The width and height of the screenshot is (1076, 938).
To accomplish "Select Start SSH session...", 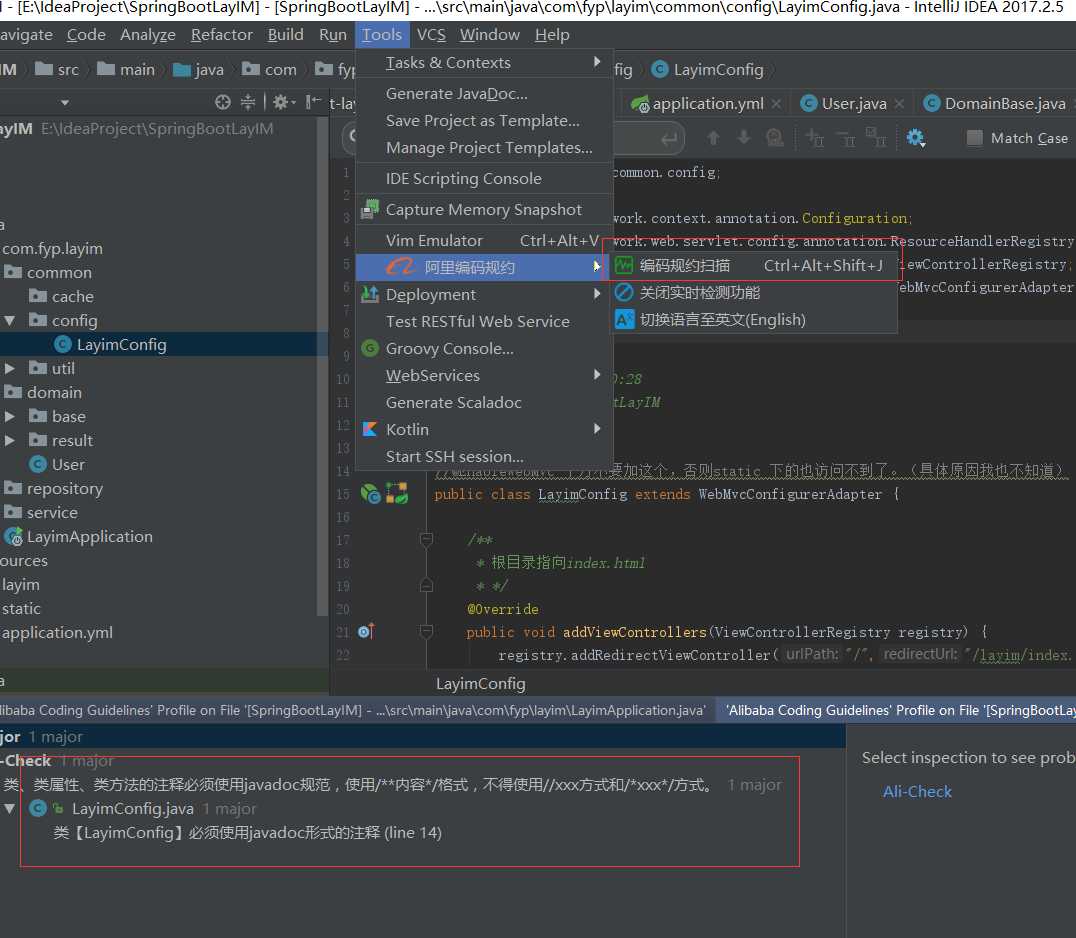I will pyautogui.click(x=484, y=456).
